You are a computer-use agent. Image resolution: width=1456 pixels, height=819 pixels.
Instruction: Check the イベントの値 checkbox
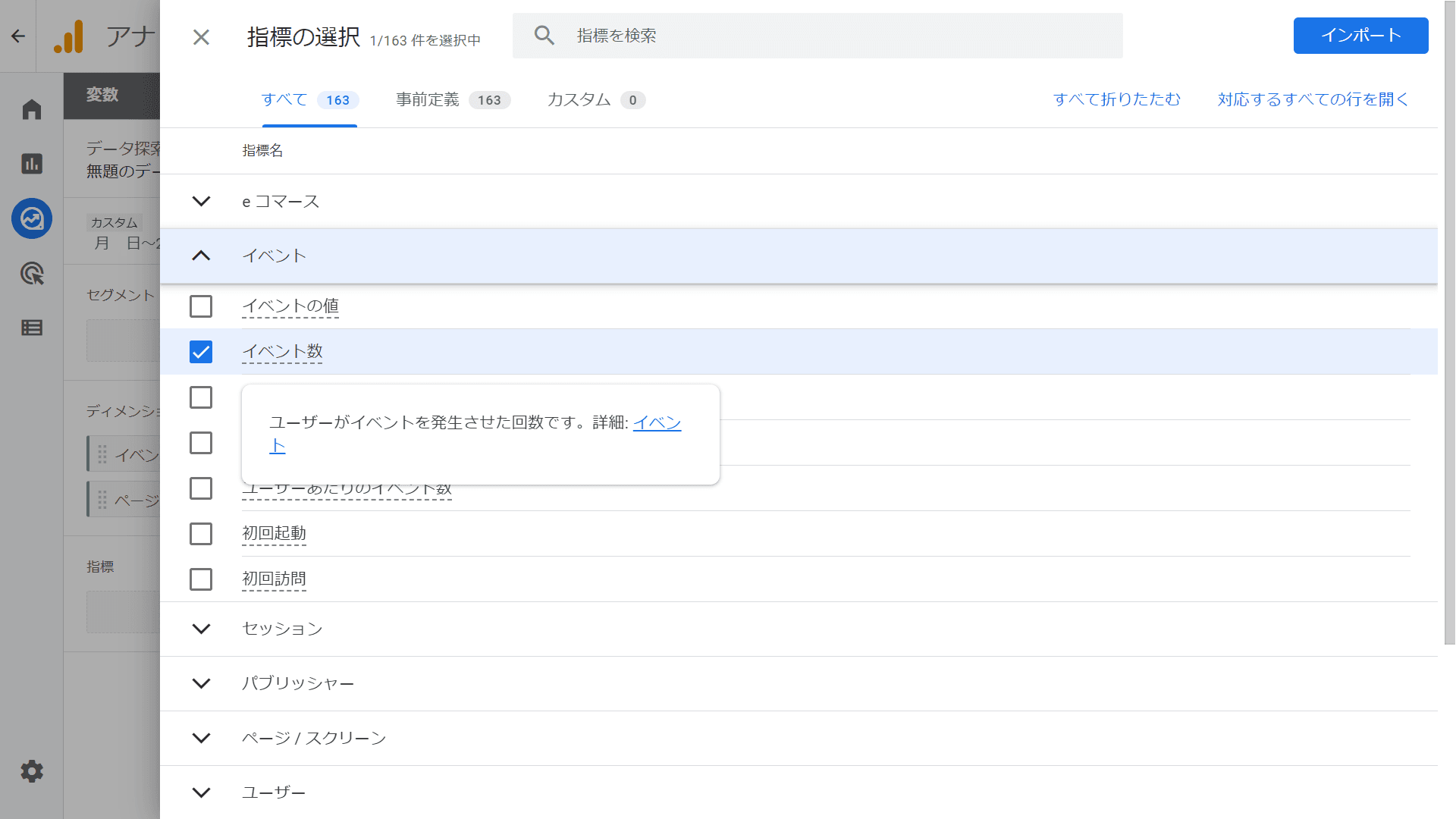(201, 306)
